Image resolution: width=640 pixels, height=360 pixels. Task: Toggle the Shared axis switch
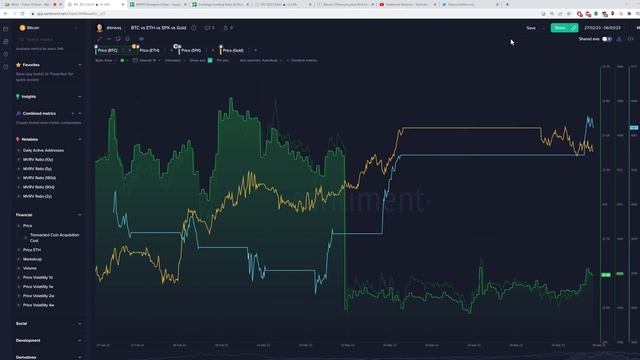pyautogui.click(x=607, y=39)
